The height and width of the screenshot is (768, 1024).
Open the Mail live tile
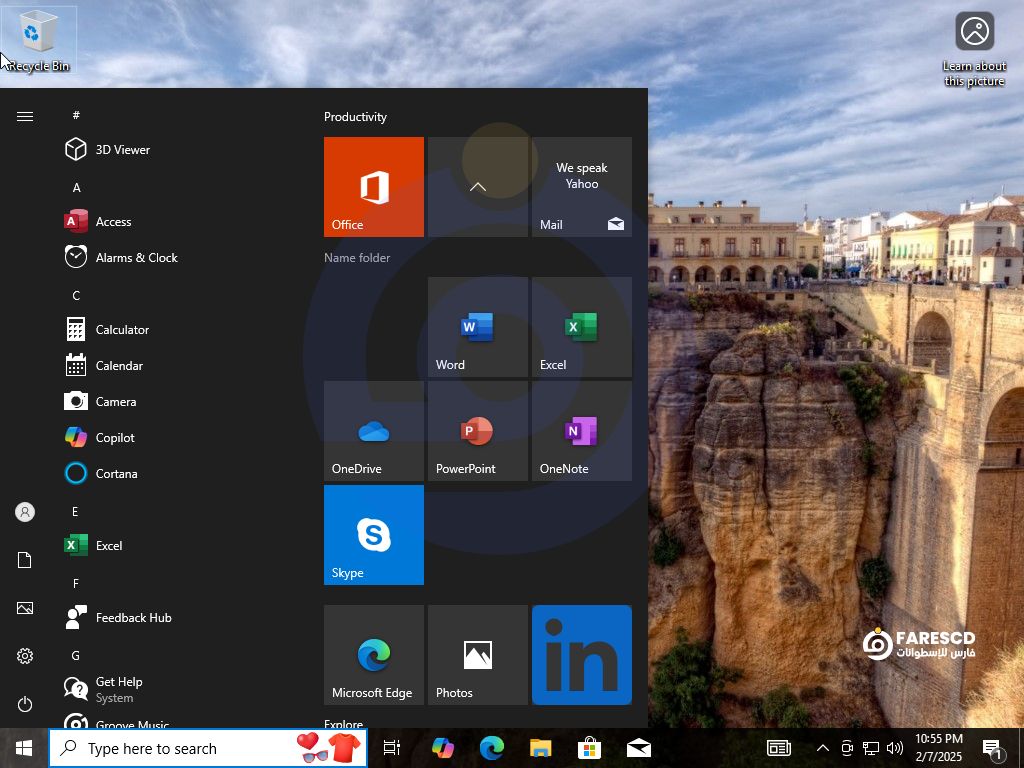(582, 187)
